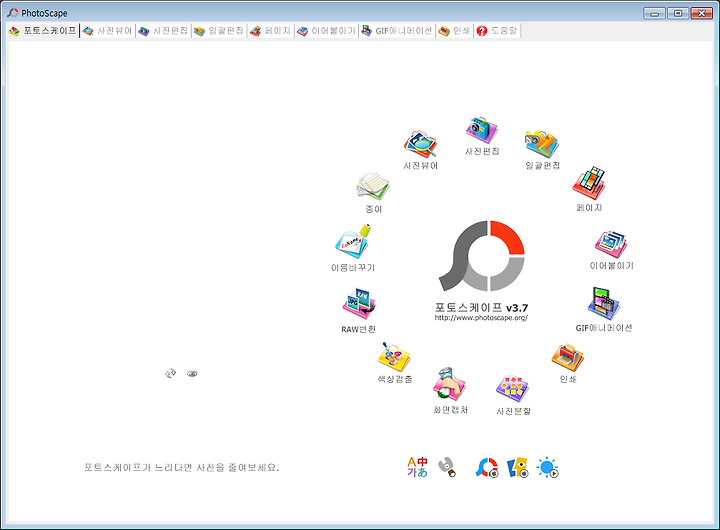Close the PhotoScape window
The height and width of the screenshot is (530, 720).
coord(702,13)
